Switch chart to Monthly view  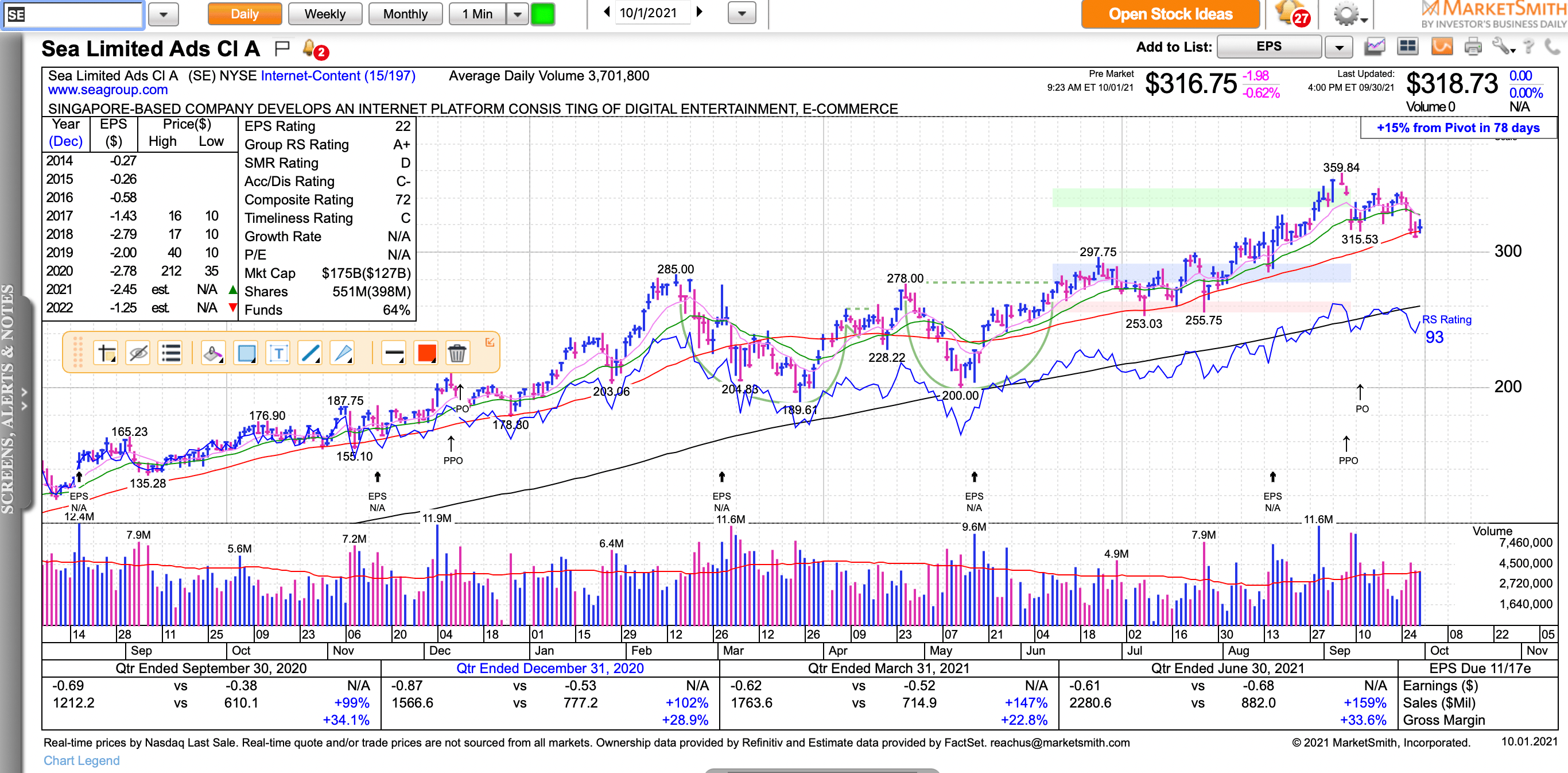pyautogui.click(x=405, y=14)
